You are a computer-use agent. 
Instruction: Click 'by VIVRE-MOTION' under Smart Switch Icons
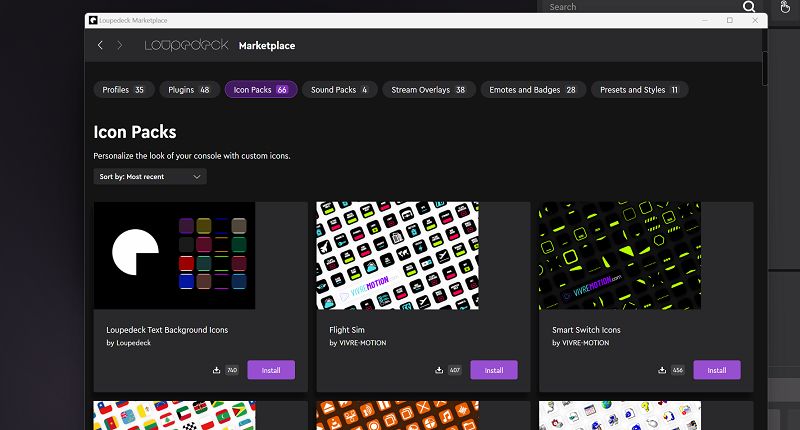[x=581, y=343]
